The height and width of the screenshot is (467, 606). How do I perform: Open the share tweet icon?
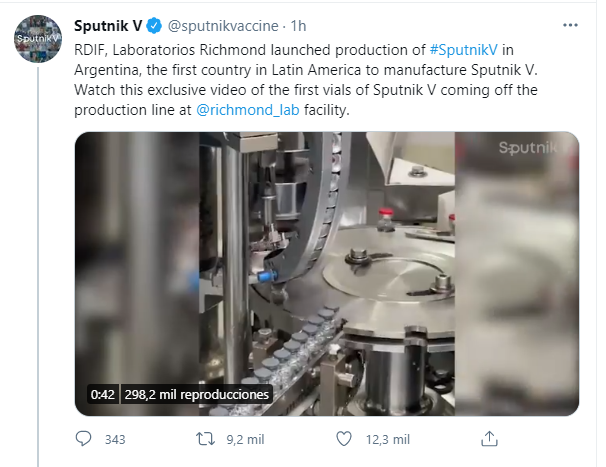coord(489,439)
